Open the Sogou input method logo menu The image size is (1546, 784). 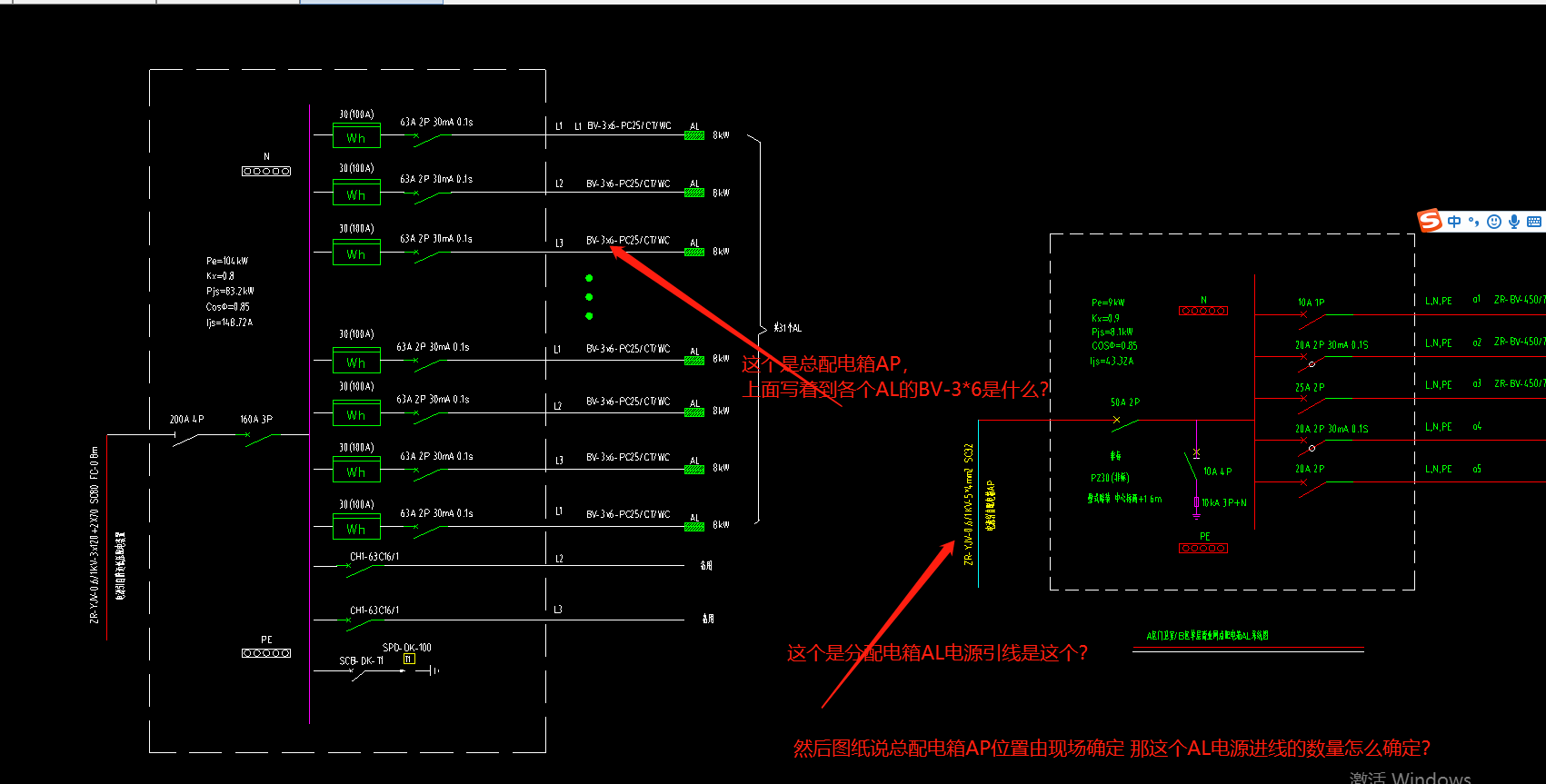coord(1431,221)
